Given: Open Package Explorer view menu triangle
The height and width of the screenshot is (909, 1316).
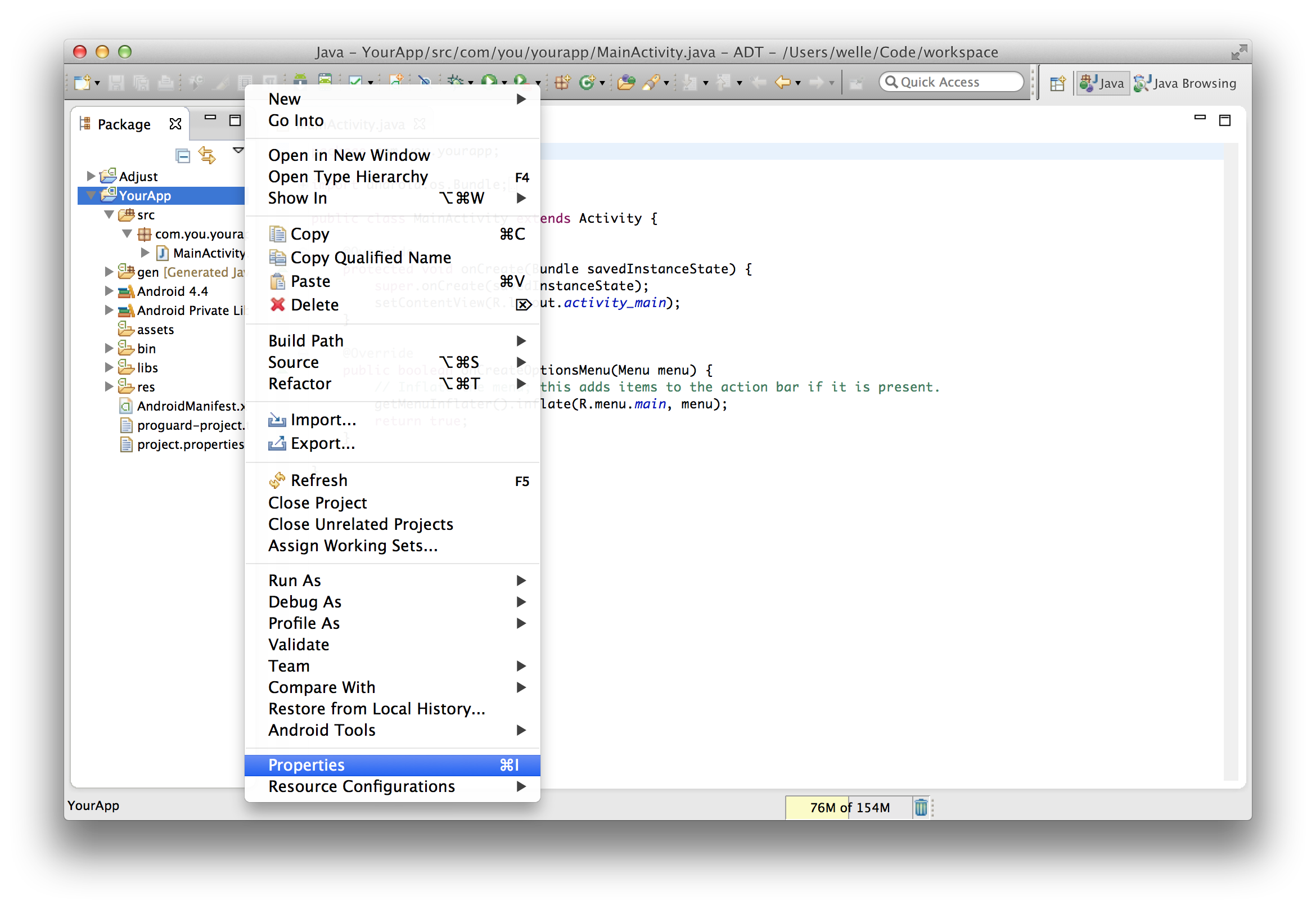Looking at the screenshot, I should tap(238, 150).
